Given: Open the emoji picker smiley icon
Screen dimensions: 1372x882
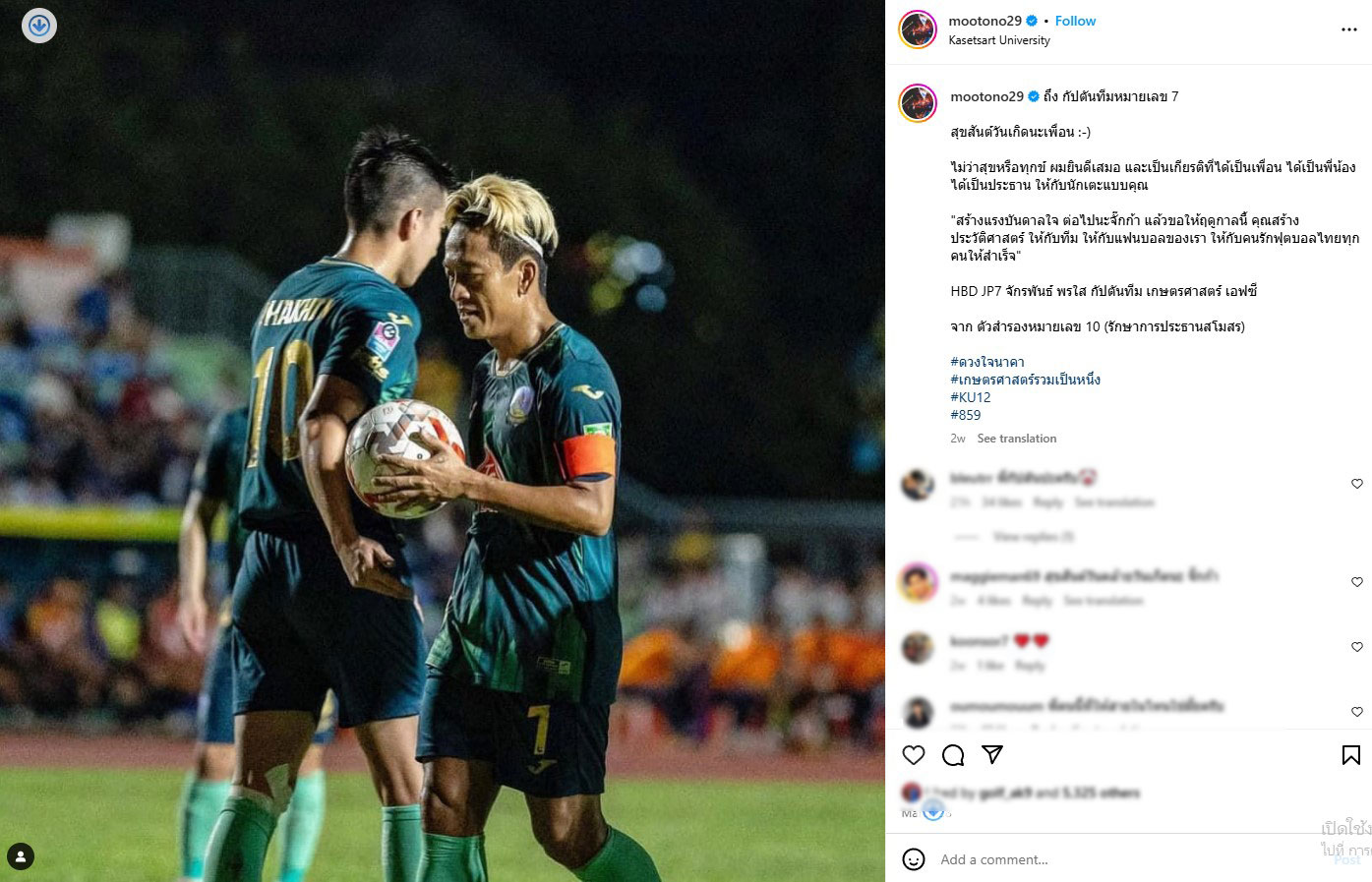Looking at the screenshot, I should point(914,859).
